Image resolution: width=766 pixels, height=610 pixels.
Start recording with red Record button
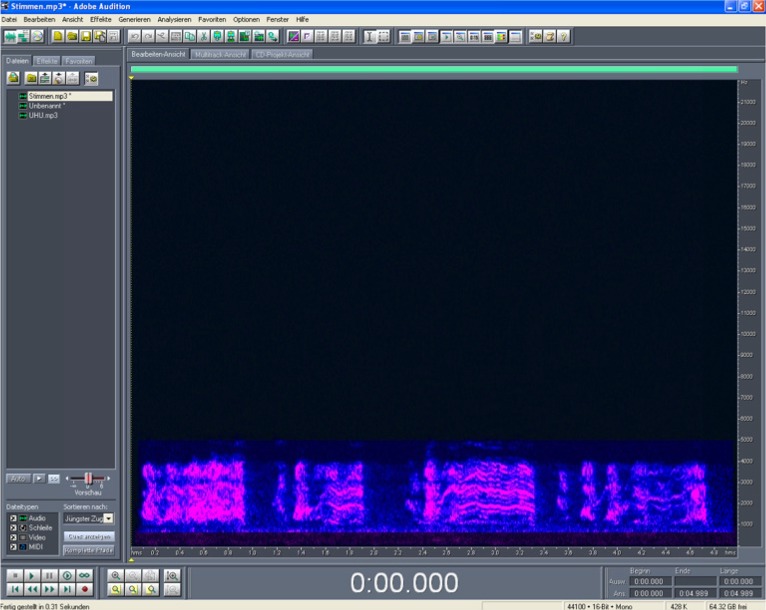coord(85,589)
